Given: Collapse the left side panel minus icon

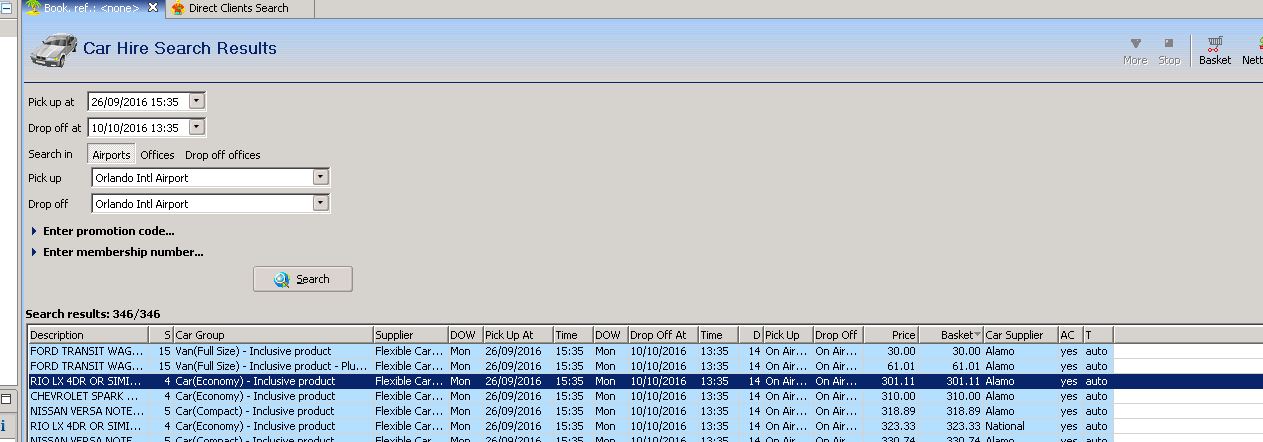Looking at the screenshot, I should pos(6,8).
